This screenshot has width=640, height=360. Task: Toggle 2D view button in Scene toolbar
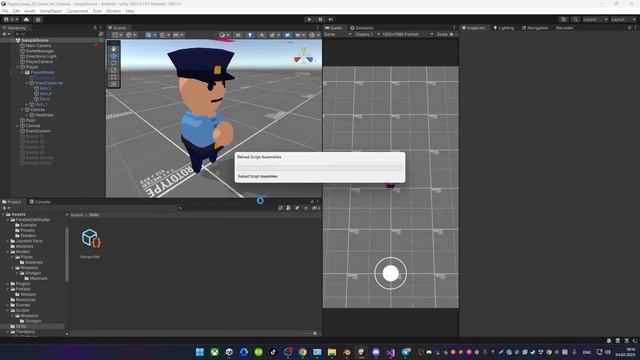coord(238,35)
